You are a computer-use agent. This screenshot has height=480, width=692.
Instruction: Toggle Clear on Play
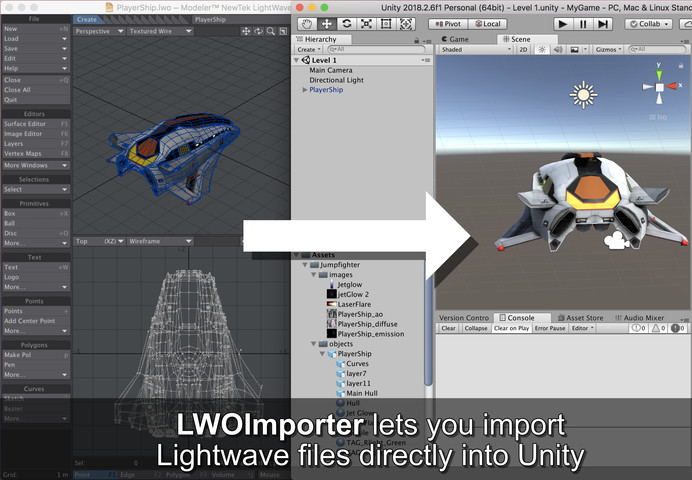tap(511, 328)
